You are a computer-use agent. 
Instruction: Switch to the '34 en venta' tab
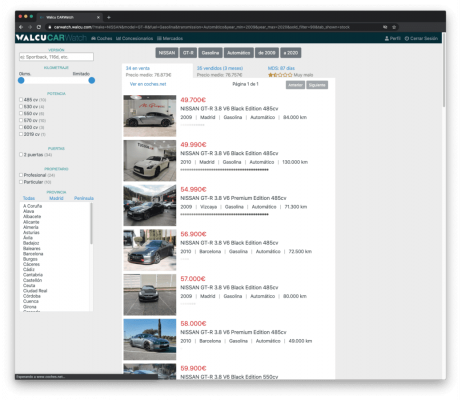tap(157, 71)
